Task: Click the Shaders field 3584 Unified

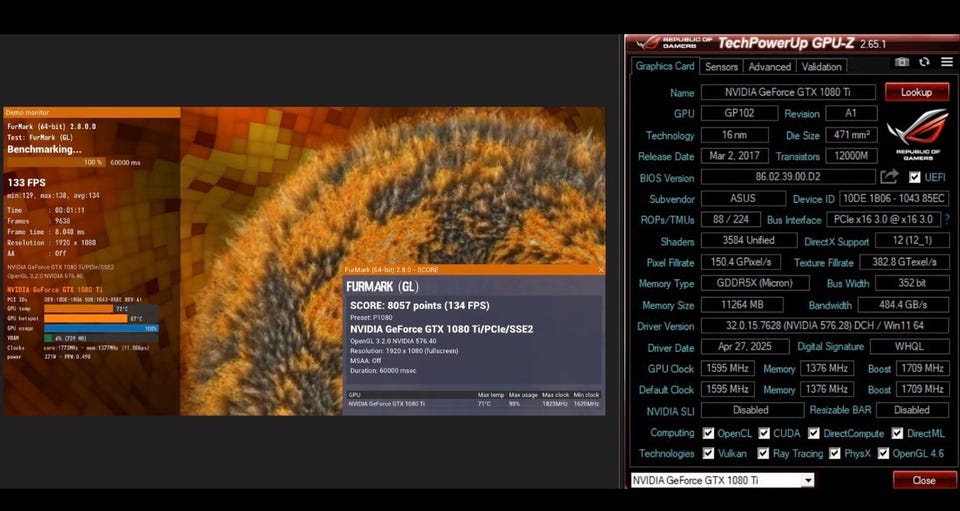Action: 749,241
